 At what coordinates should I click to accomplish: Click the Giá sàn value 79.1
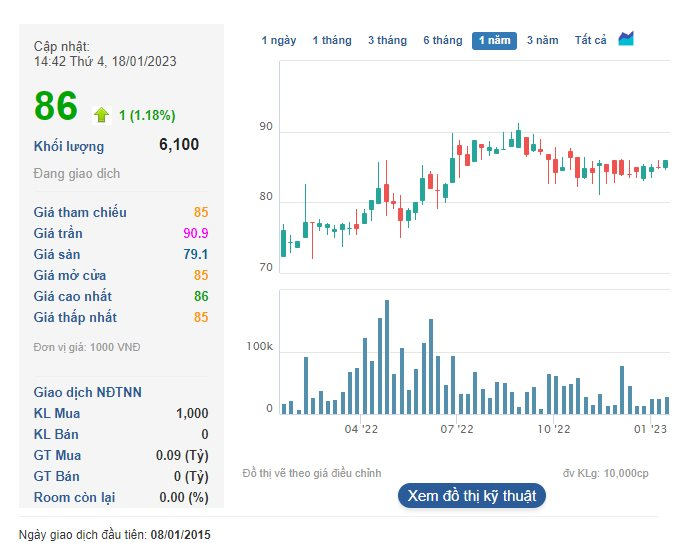[195, 254]
